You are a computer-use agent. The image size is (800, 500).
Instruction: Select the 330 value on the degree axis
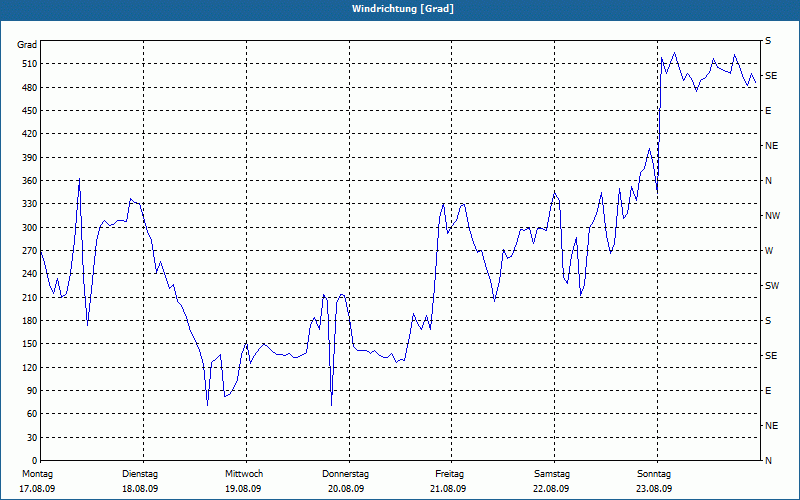pyautogui.click(x=30, y=204)
